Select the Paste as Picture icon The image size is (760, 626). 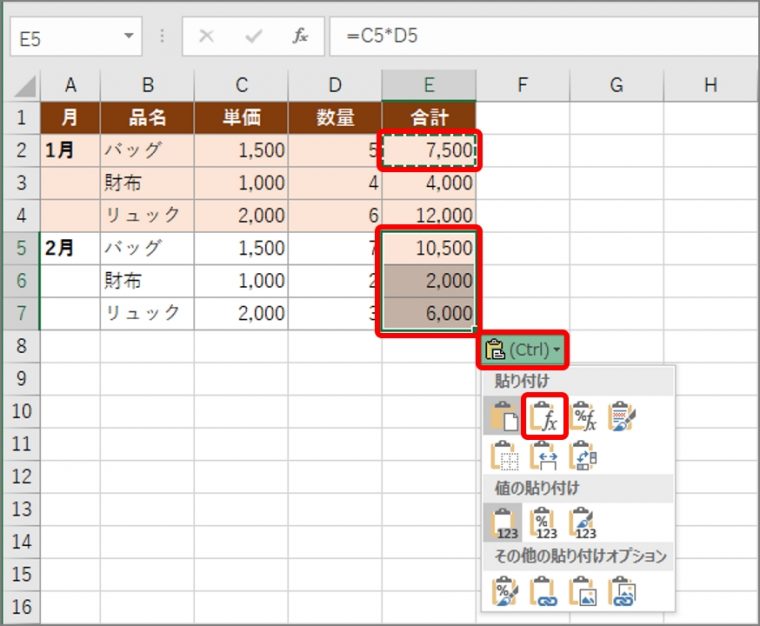583,591
